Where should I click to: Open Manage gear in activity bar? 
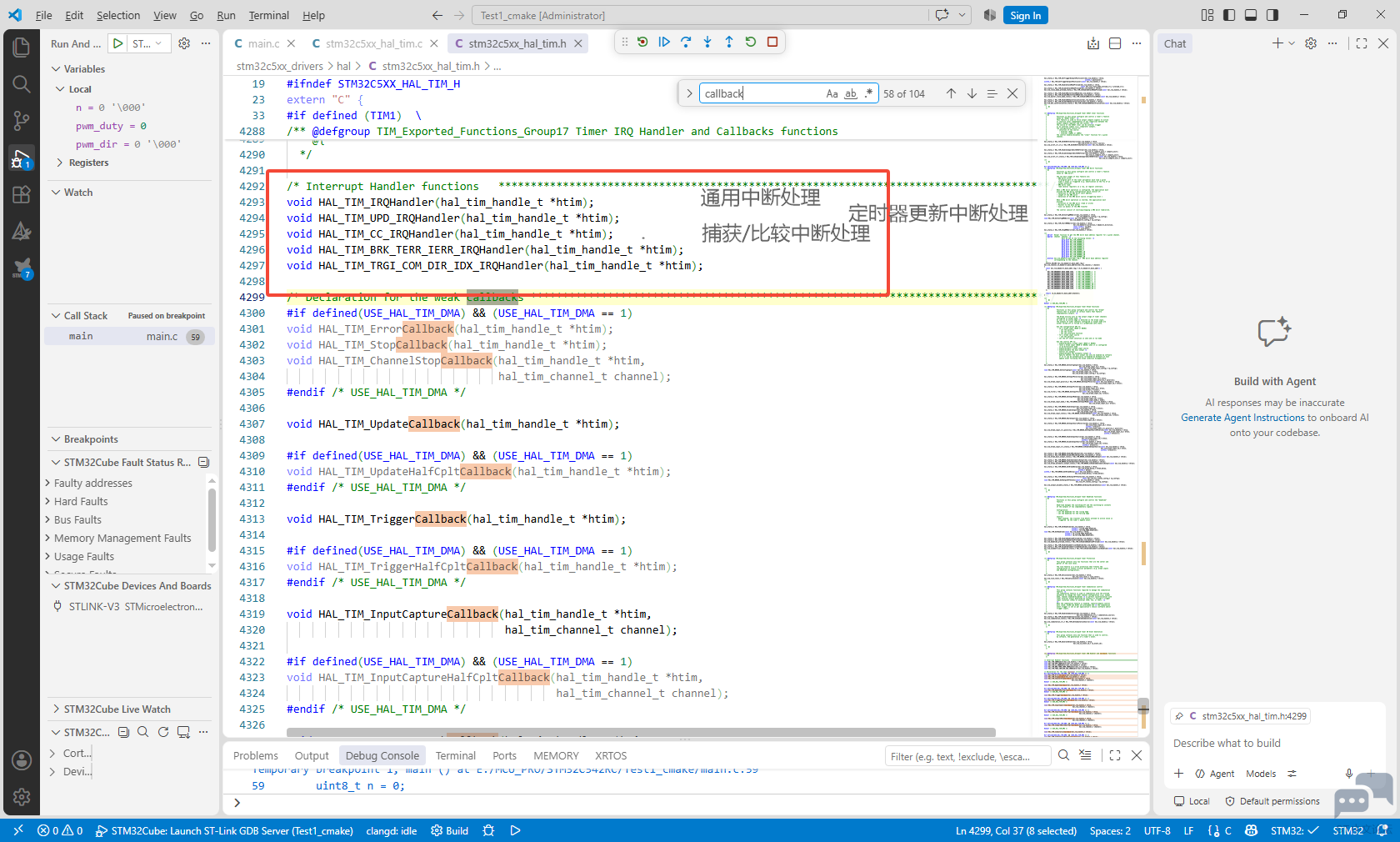coord(22,797)
